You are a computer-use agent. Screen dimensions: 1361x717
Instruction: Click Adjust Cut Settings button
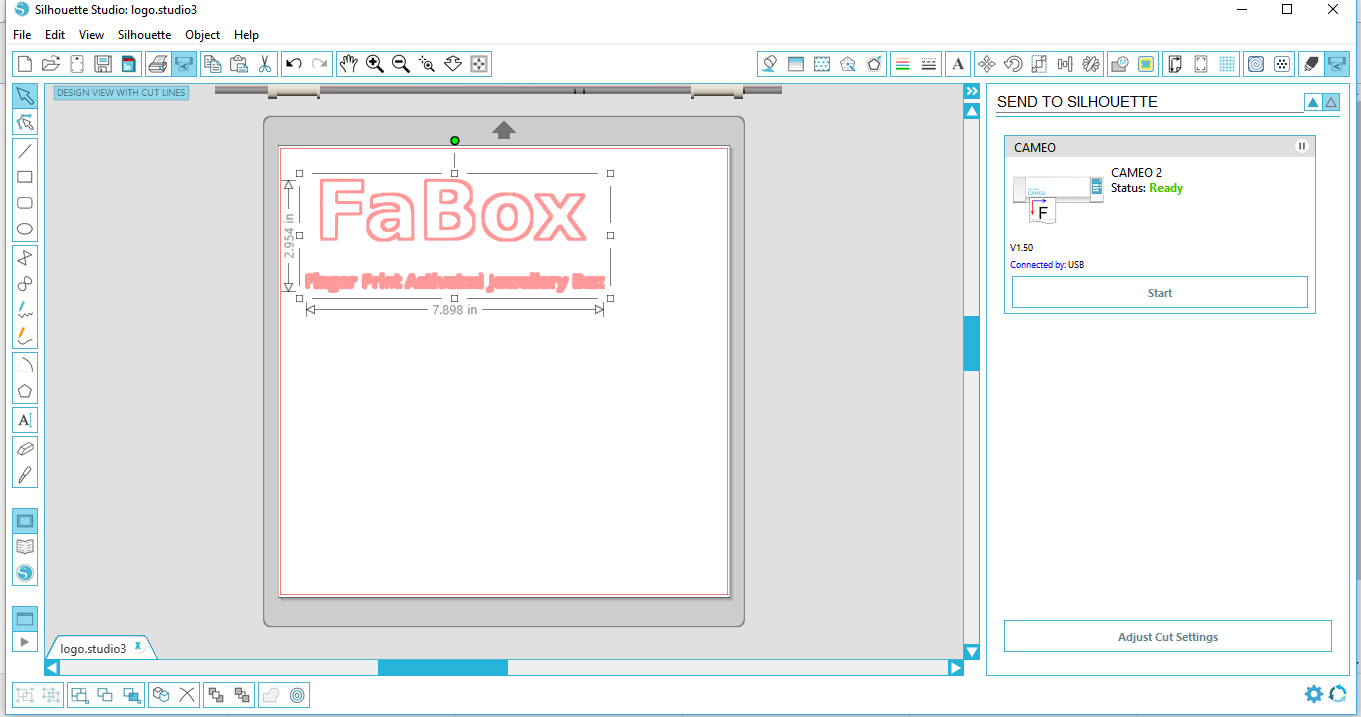[1168, 637]
